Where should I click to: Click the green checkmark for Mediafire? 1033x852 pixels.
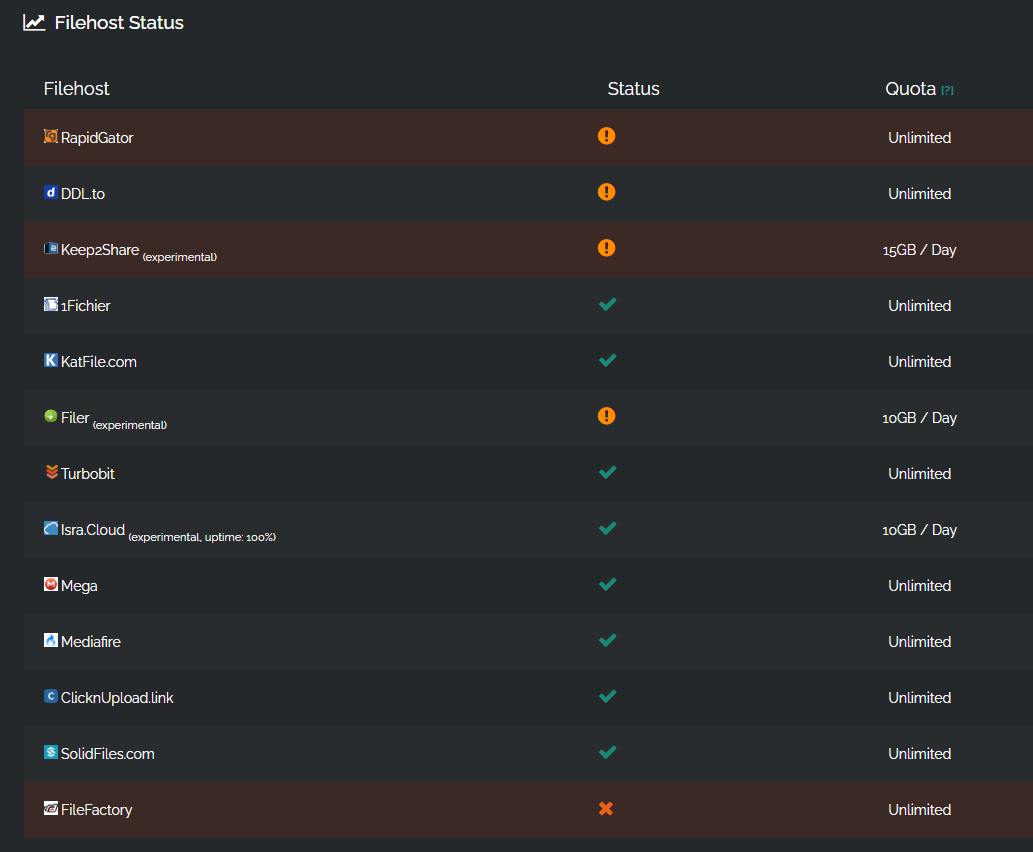point(607,640)
